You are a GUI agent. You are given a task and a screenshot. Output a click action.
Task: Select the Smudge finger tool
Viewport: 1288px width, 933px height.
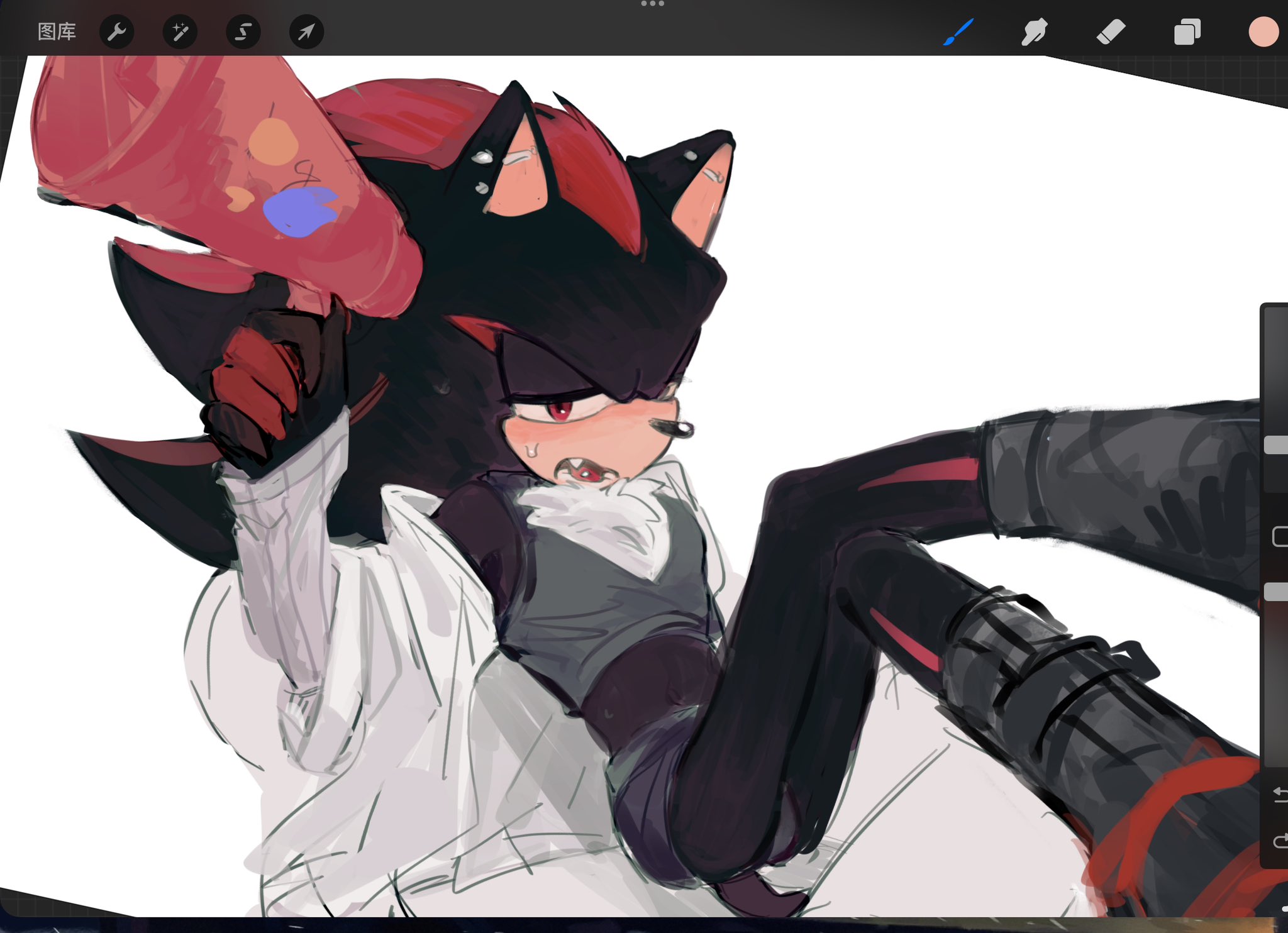1035,31
